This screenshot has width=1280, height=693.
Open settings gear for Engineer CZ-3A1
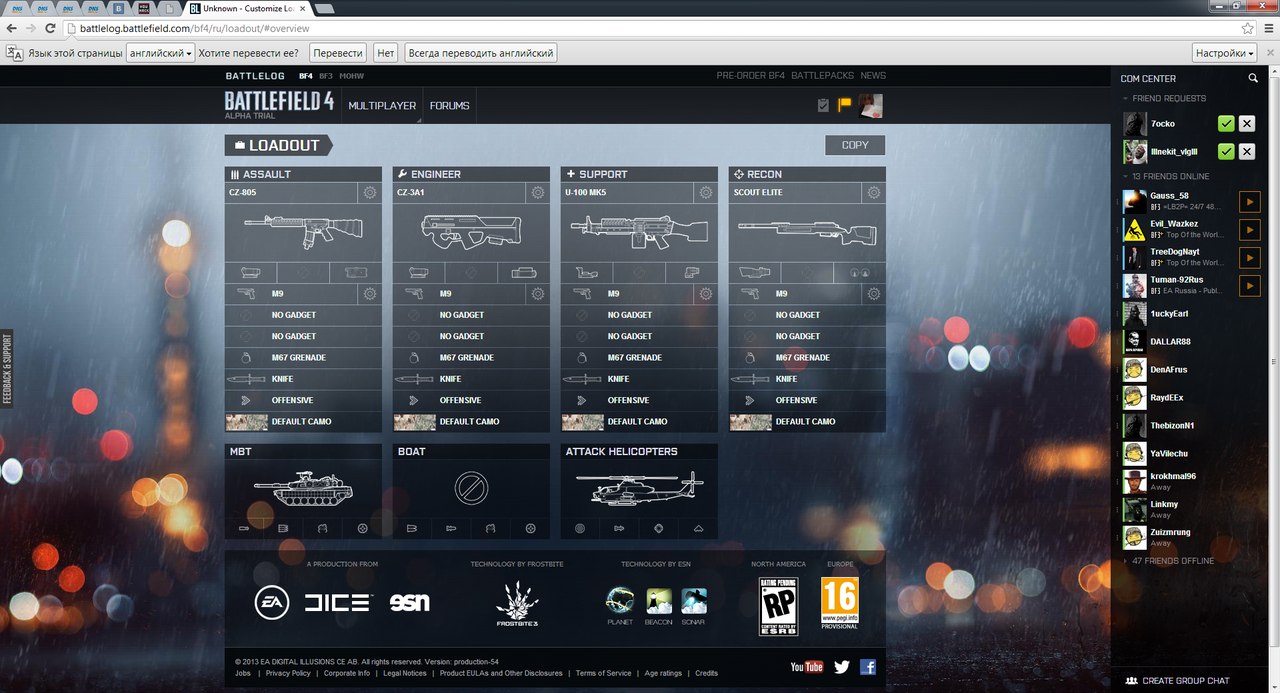tap(537, 192)
